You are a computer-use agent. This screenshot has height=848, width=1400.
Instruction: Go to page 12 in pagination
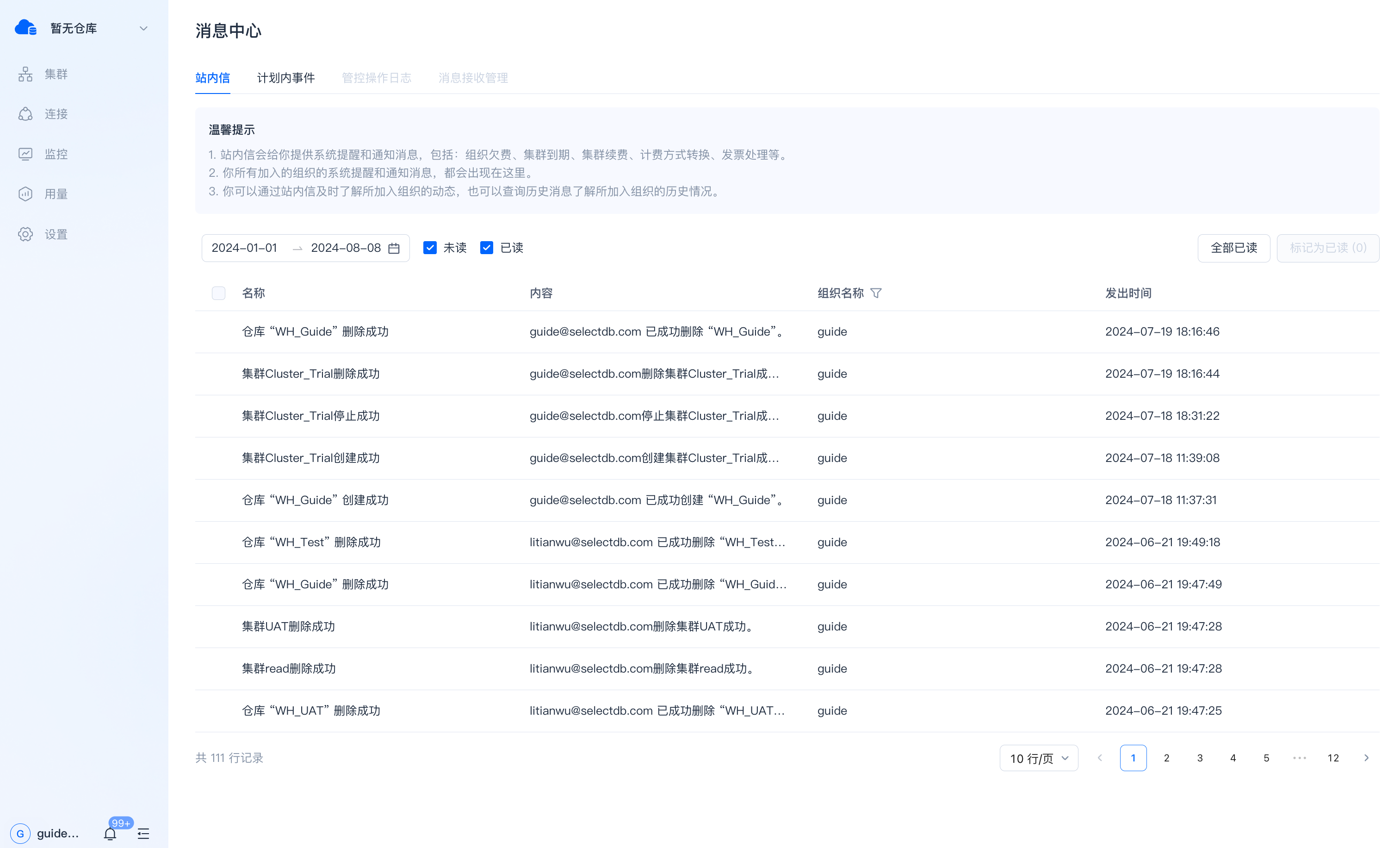click(1333, 758)
